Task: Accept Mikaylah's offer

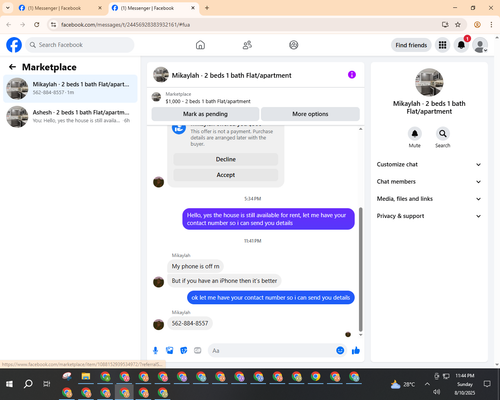Action: 226,175
